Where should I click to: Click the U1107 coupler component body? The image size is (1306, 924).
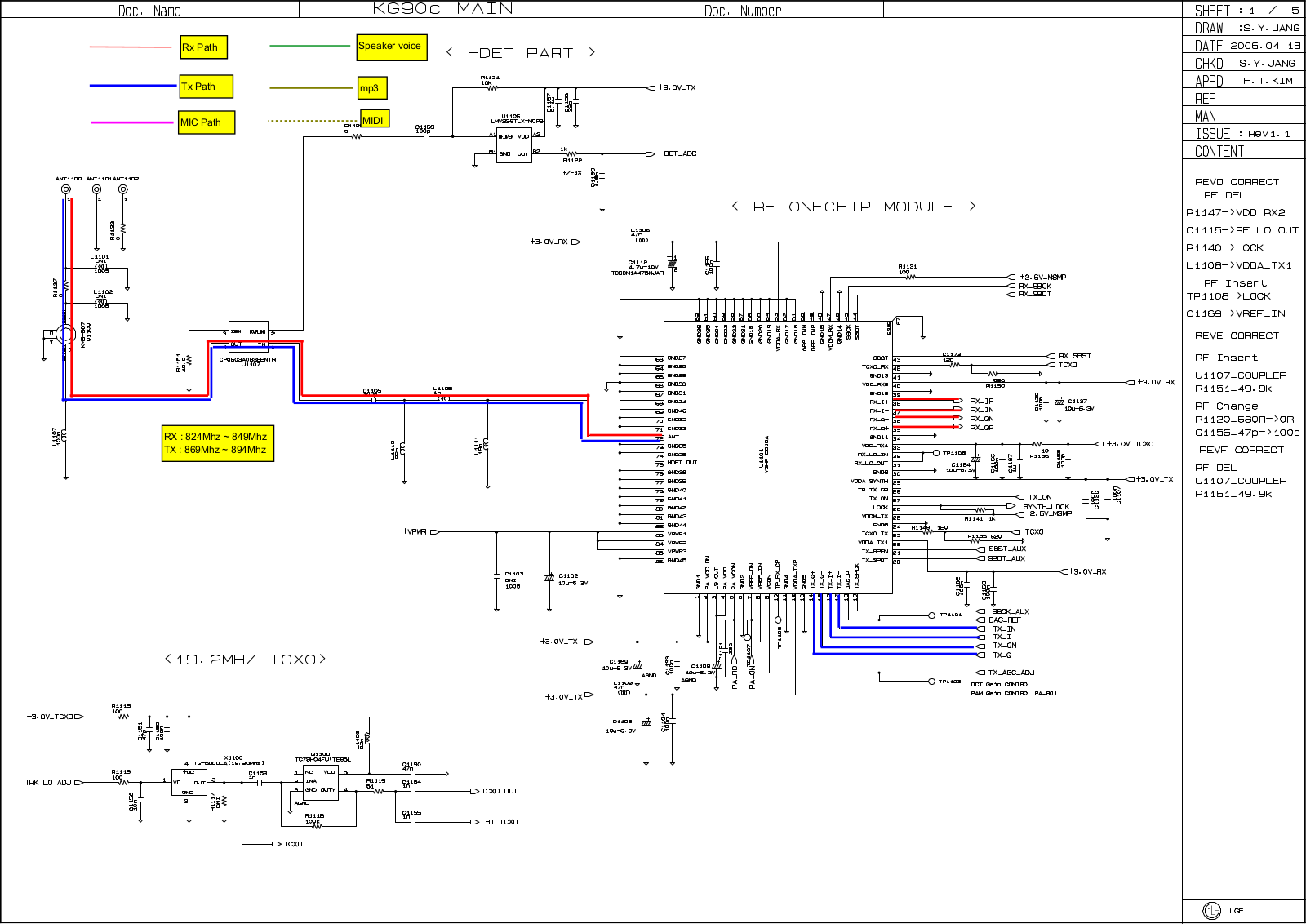tap(248, 338)
